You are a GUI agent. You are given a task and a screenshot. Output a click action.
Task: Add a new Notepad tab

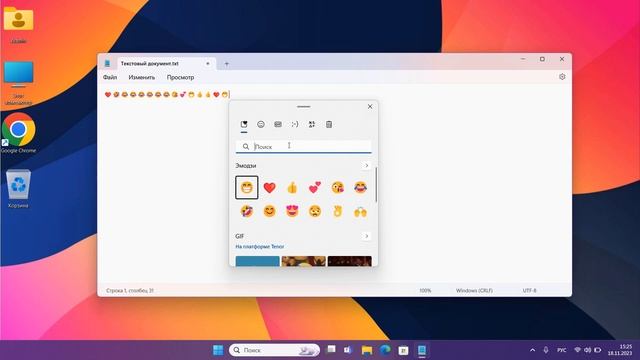227,64
